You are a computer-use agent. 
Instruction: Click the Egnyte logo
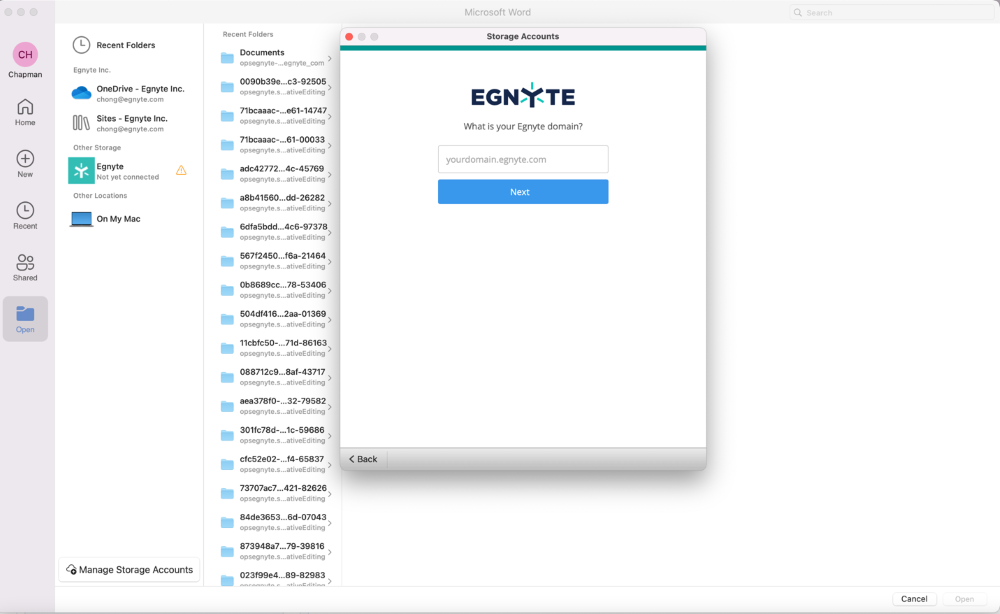(523, 96)
